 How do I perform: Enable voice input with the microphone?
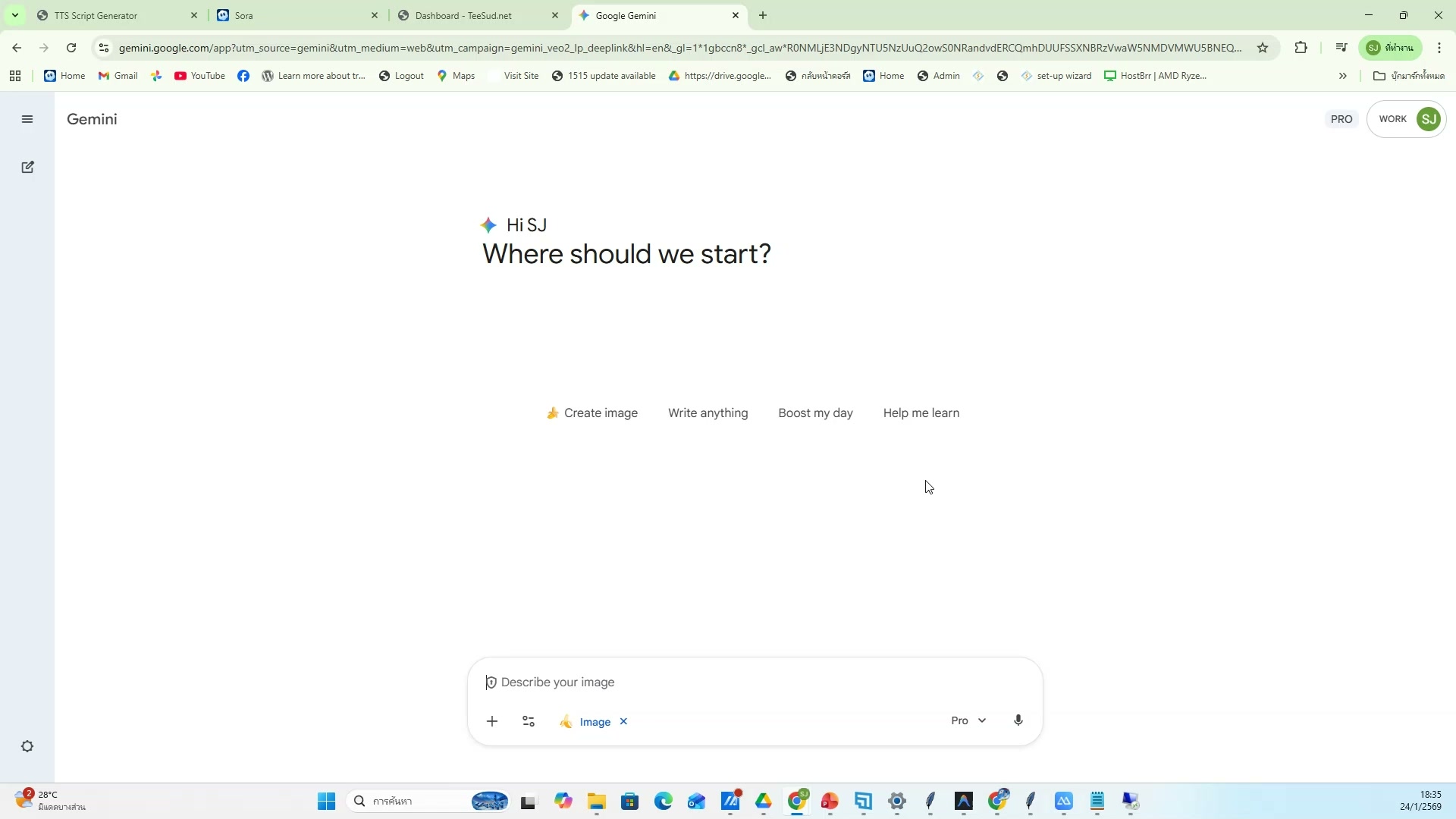[1018, 720]
